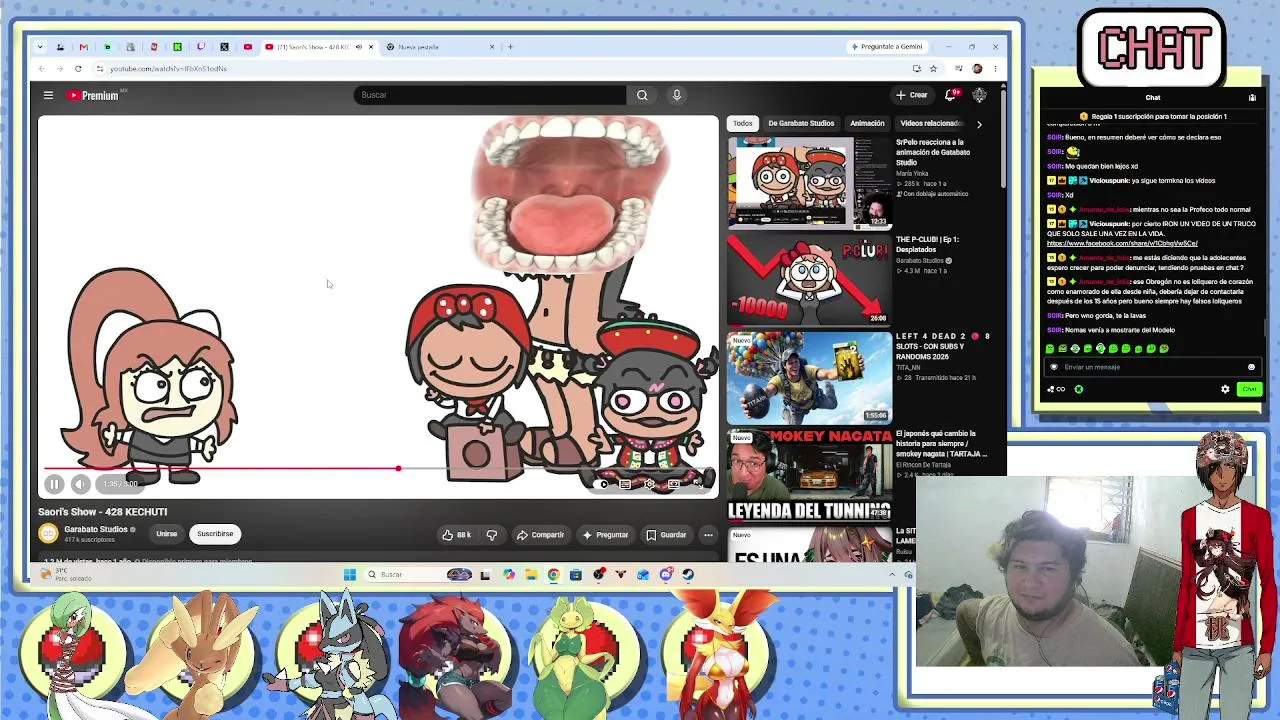Click the Crear button
This screenshot has width=1280, height=720.
[912, 95]
